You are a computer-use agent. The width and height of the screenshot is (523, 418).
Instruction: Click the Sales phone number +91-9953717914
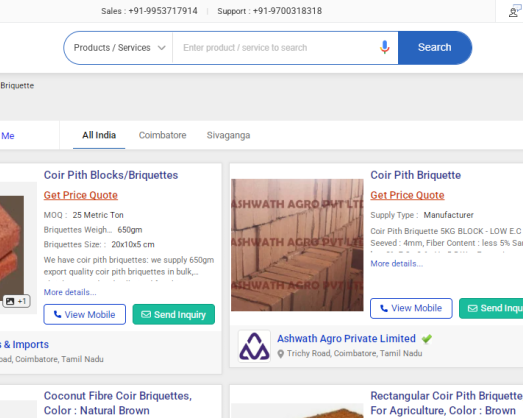click(163, 11)
